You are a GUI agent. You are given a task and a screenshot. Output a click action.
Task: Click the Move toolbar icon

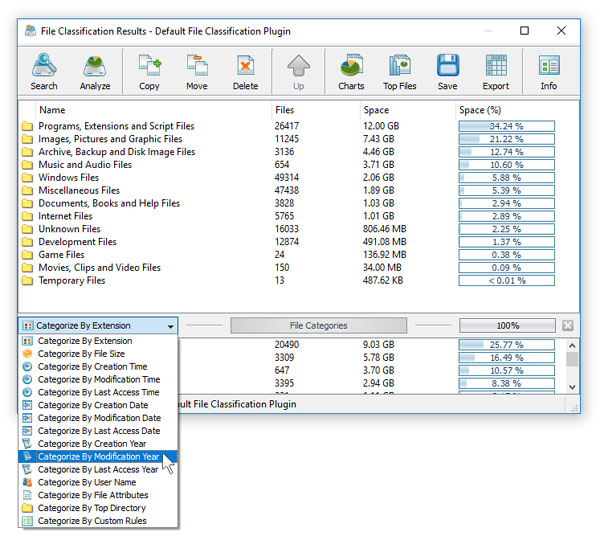(x=197, y=66)
